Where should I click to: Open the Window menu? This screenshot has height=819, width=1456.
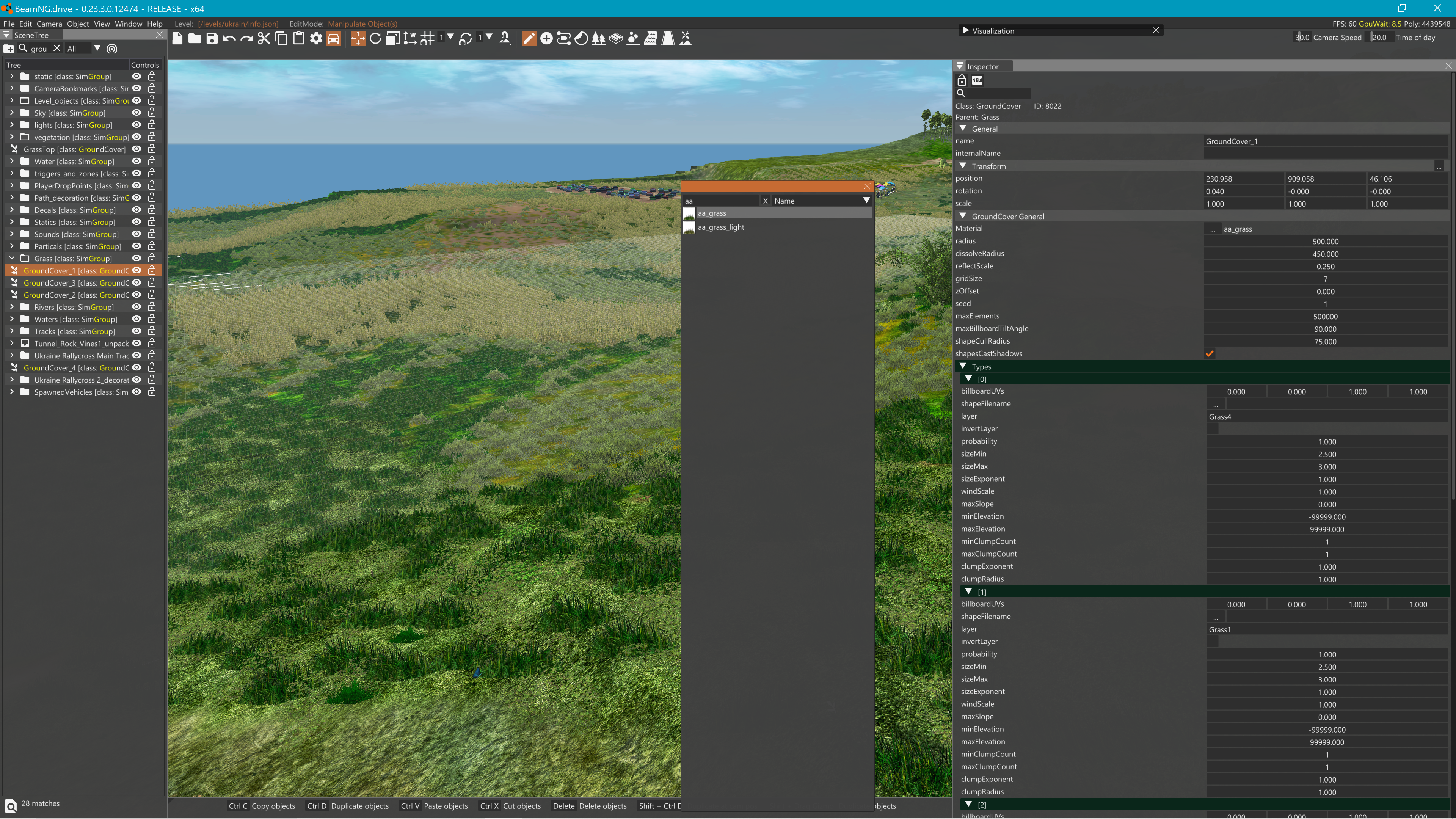(128, 24)
